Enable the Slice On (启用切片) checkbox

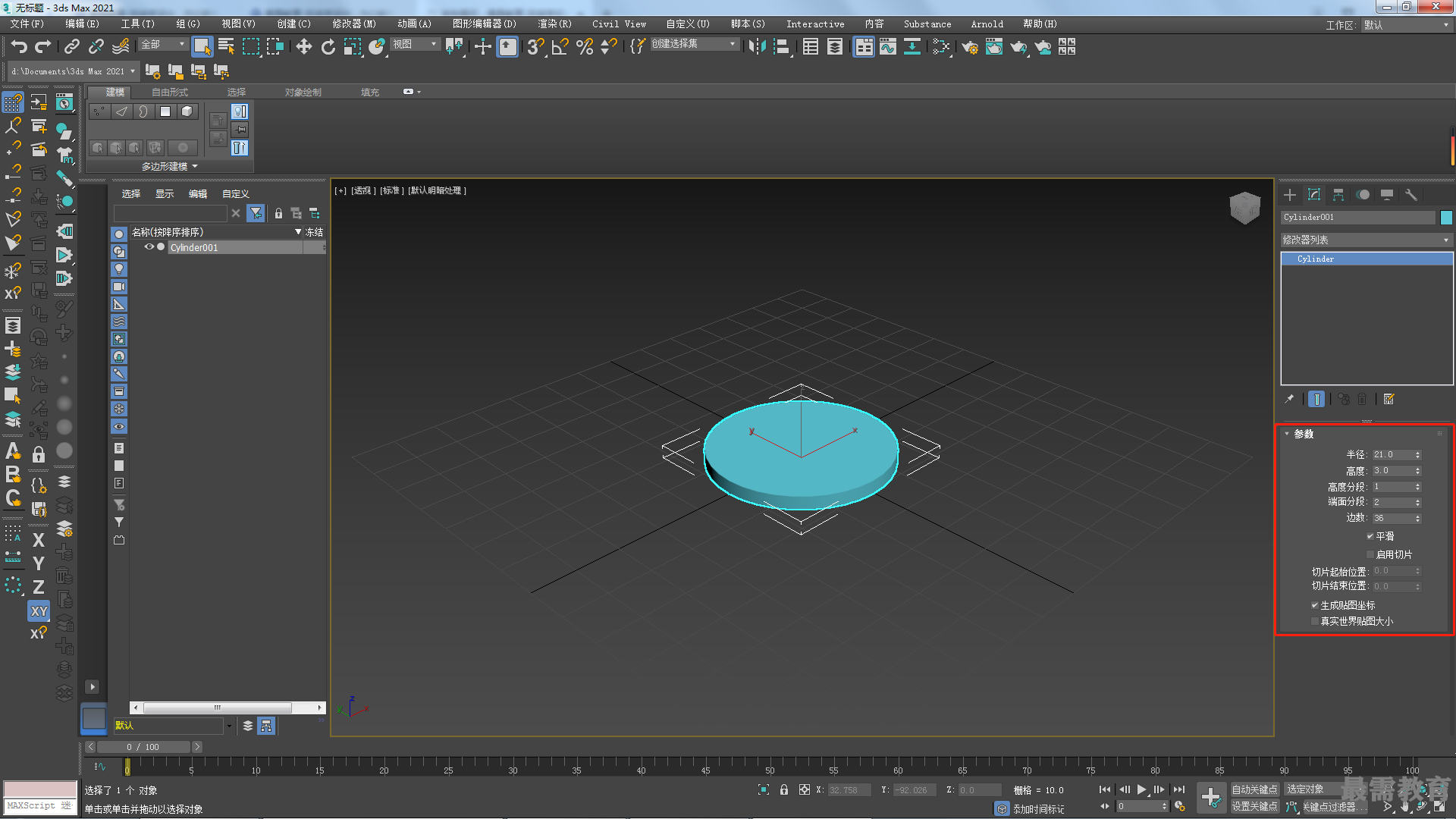coord(1370,554)
